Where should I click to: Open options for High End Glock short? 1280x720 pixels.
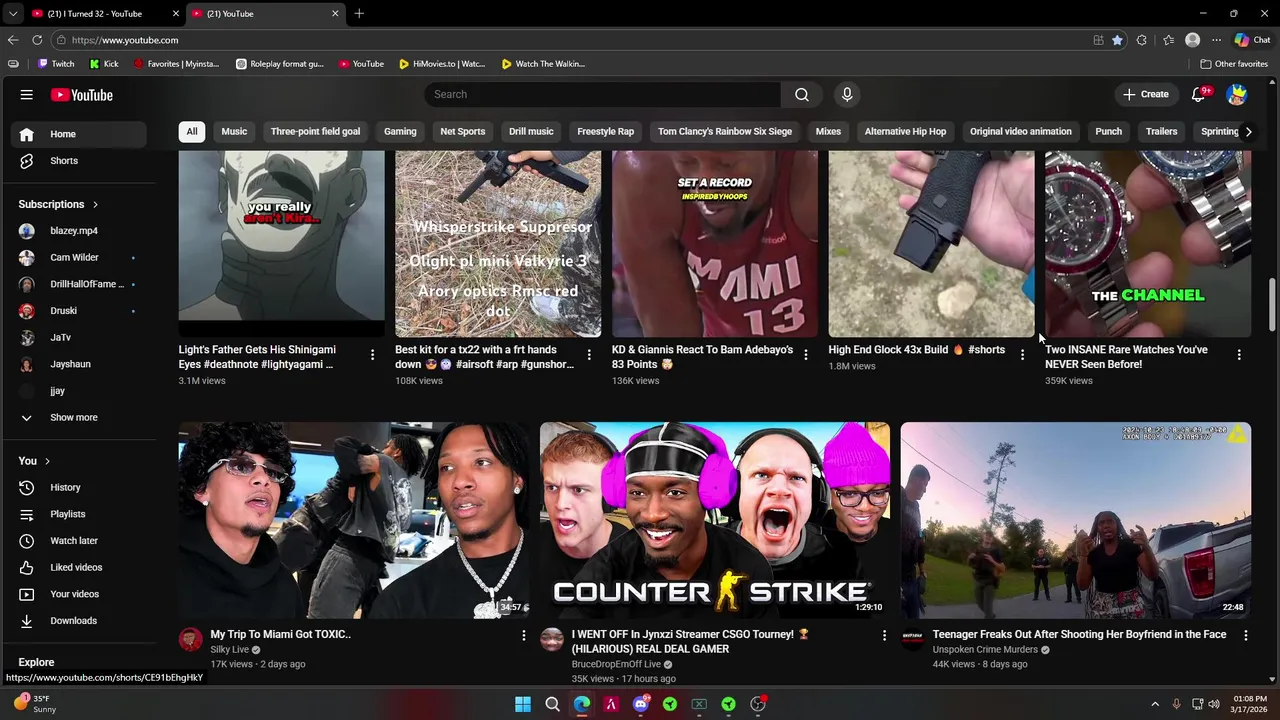click(x=1022, y=355)
